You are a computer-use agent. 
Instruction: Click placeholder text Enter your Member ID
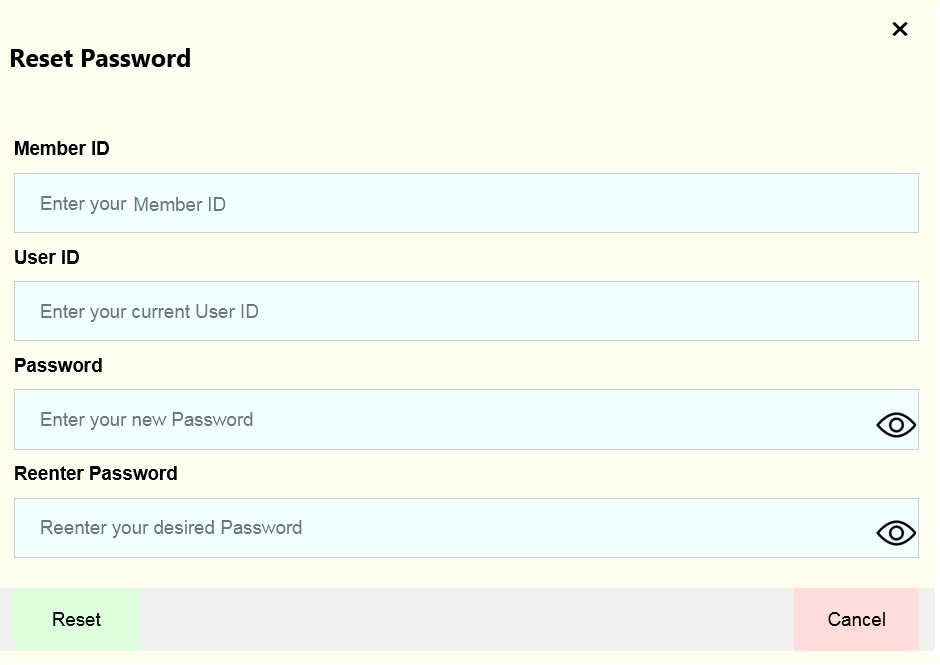click(x=132, y=204)
